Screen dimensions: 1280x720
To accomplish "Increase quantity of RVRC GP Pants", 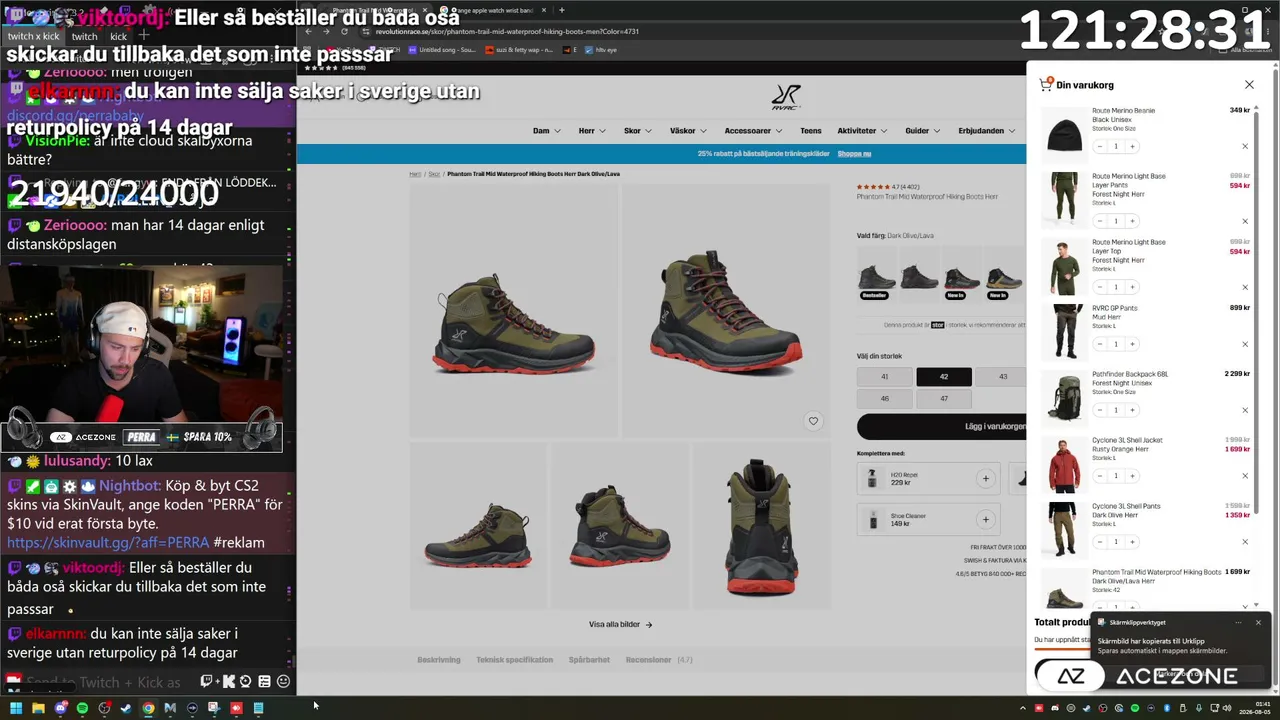I will click(x=1132, y=344).
